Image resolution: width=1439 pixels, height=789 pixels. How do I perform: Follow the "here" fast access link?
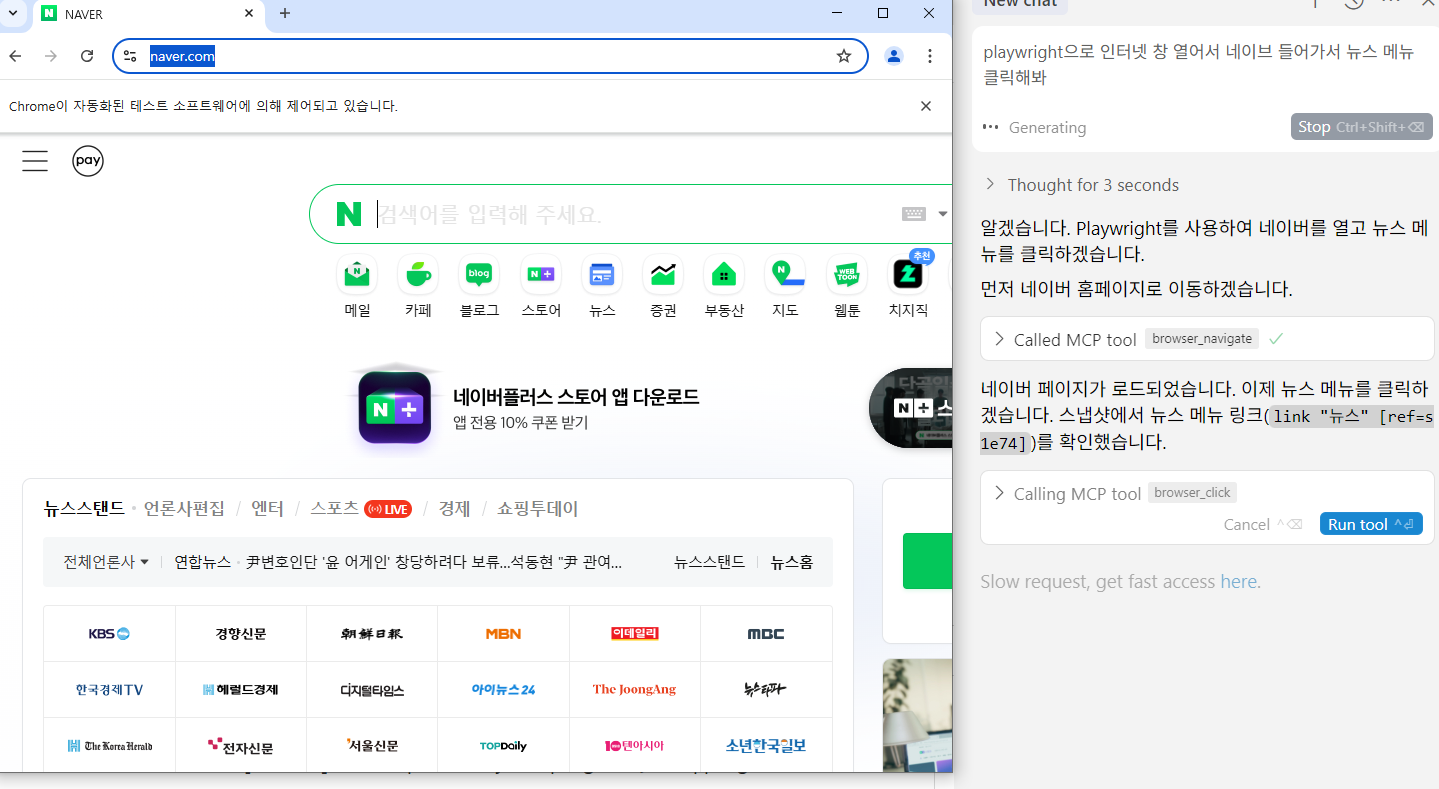click(1239, 582)
